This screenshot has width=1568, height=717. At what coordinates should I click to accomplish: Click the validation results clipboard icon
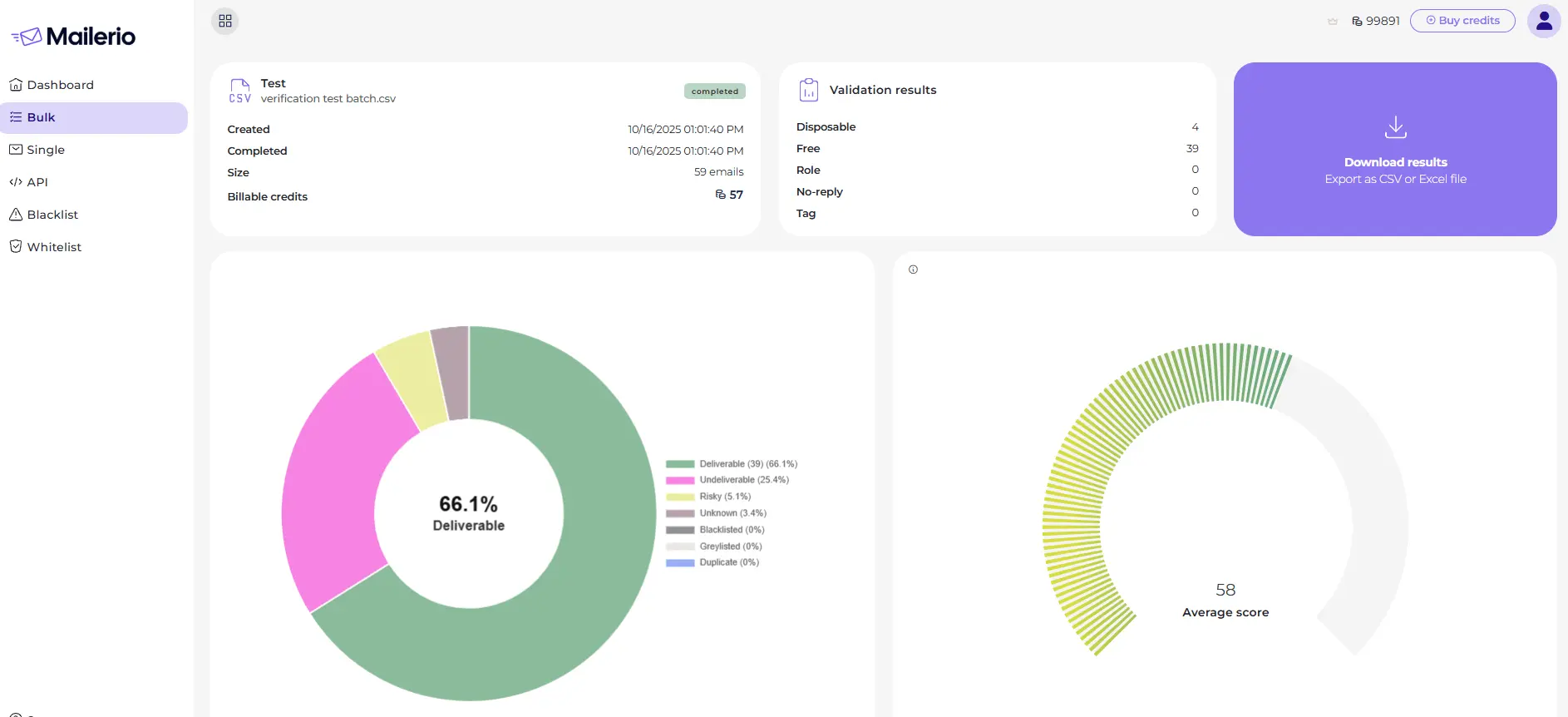(808, 90)
